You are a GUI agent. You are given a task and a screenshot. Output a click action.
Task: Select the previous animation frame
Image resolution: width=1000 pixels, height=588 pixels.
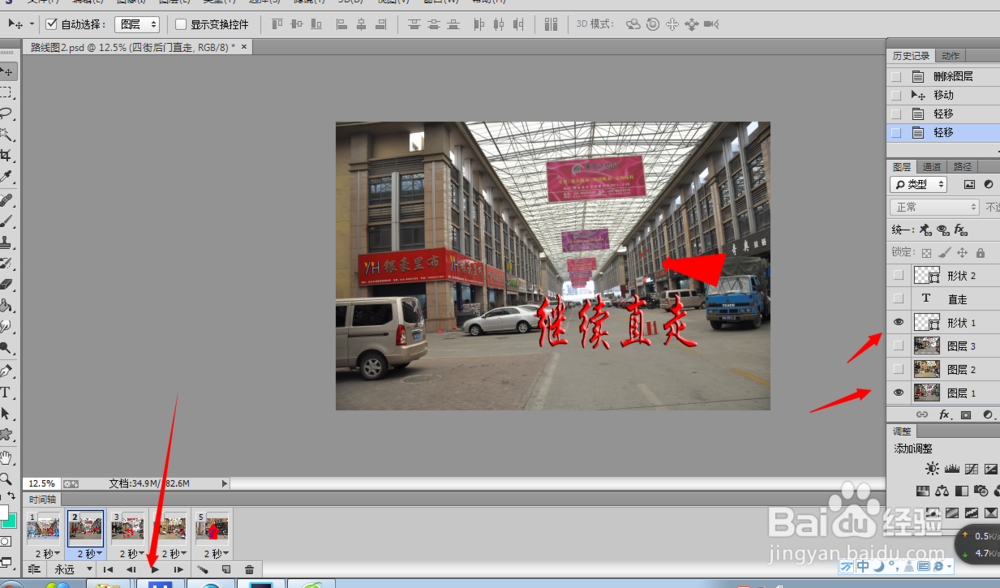(131, 570)
